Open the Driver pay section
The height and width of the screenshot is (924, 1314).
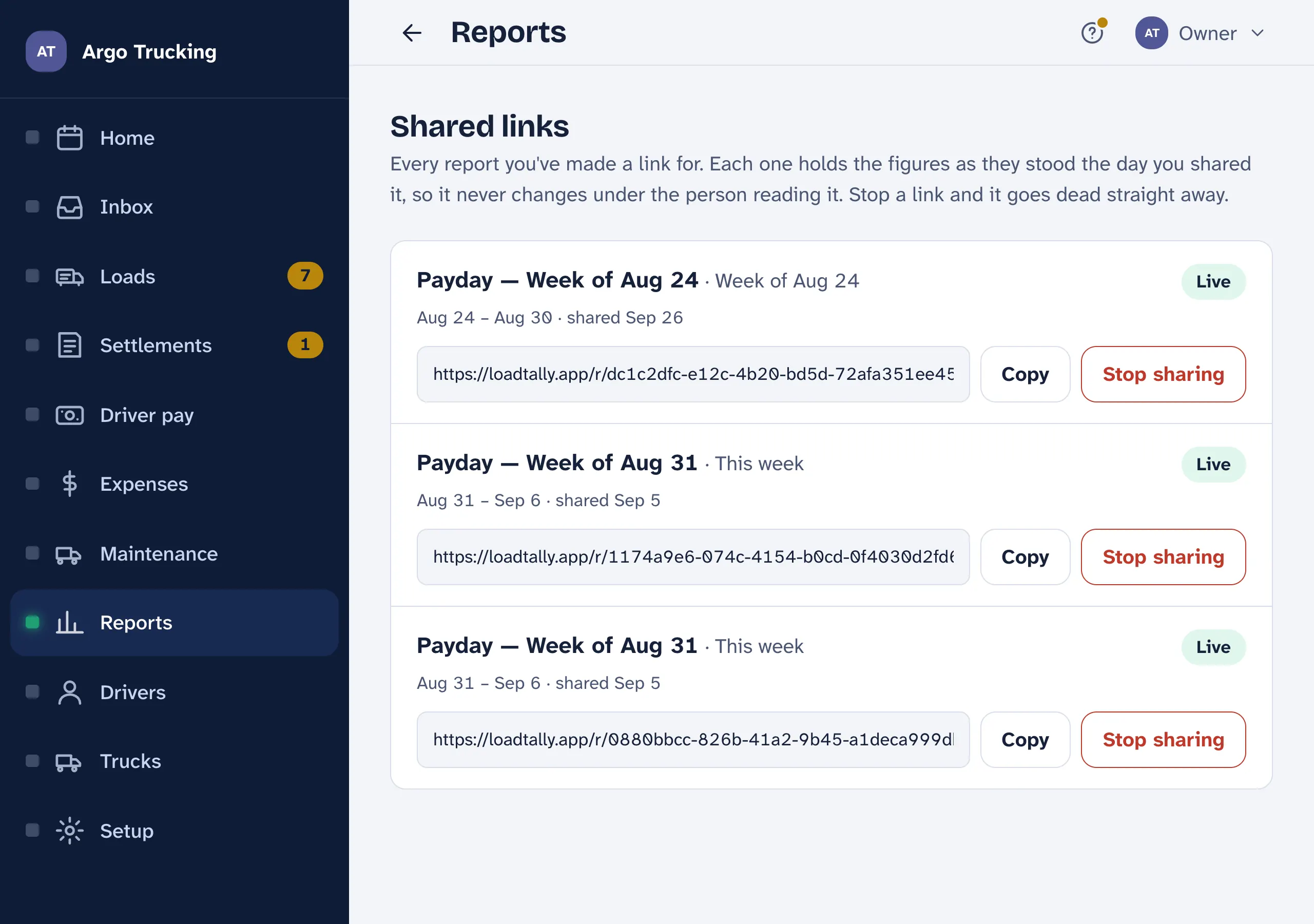click(x=175, y=415)
